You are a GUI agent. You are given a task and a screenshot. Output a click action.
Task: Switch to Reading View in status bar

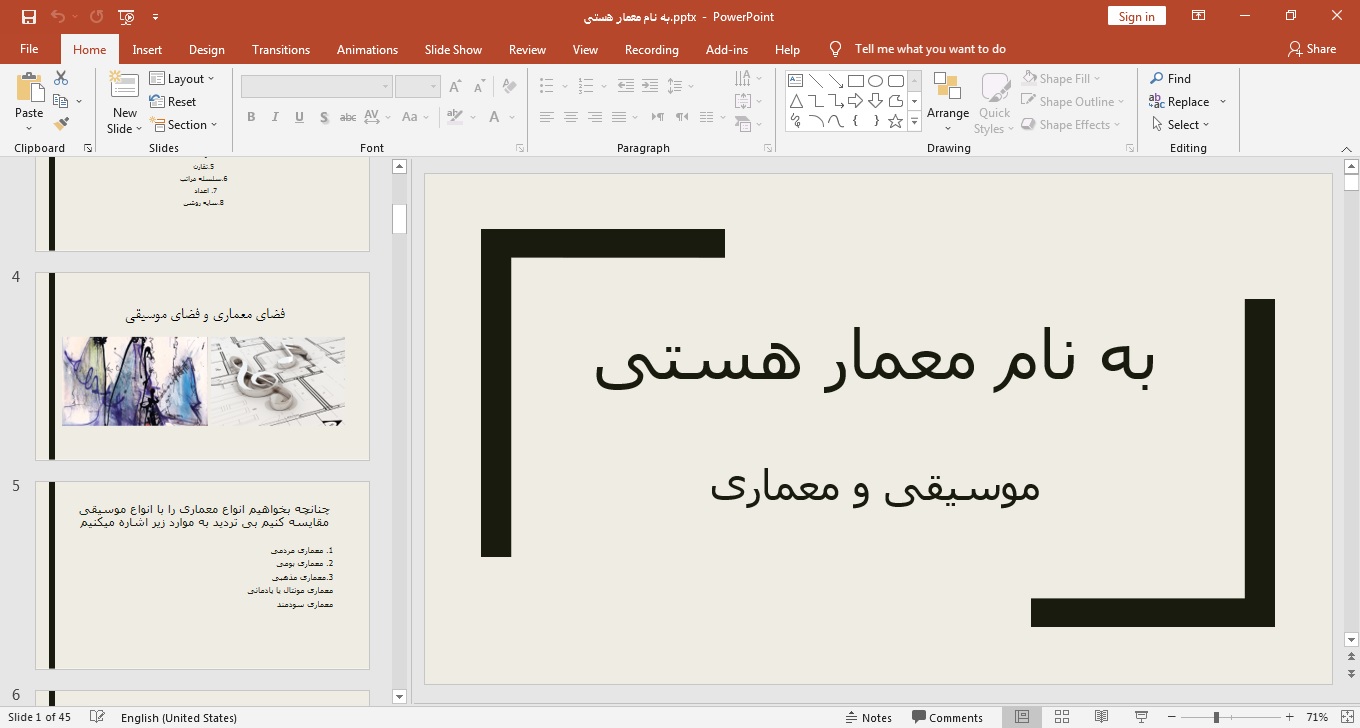(1101, 717)
